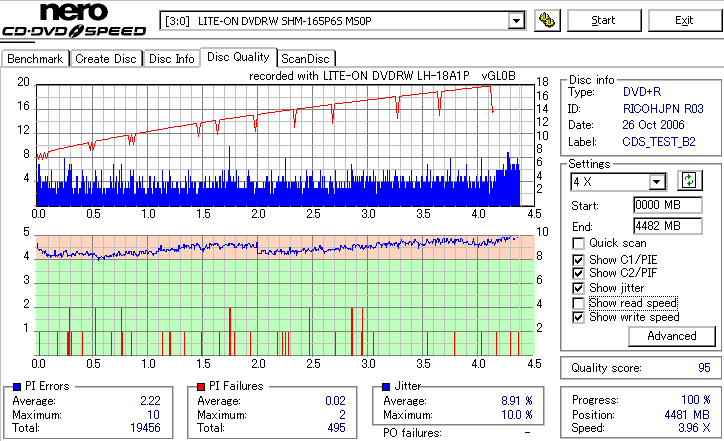Click the PO failures label
Image resolution: width=724 pixels, height=441 pixels.
pyautogui.click(x=412, y=433)
